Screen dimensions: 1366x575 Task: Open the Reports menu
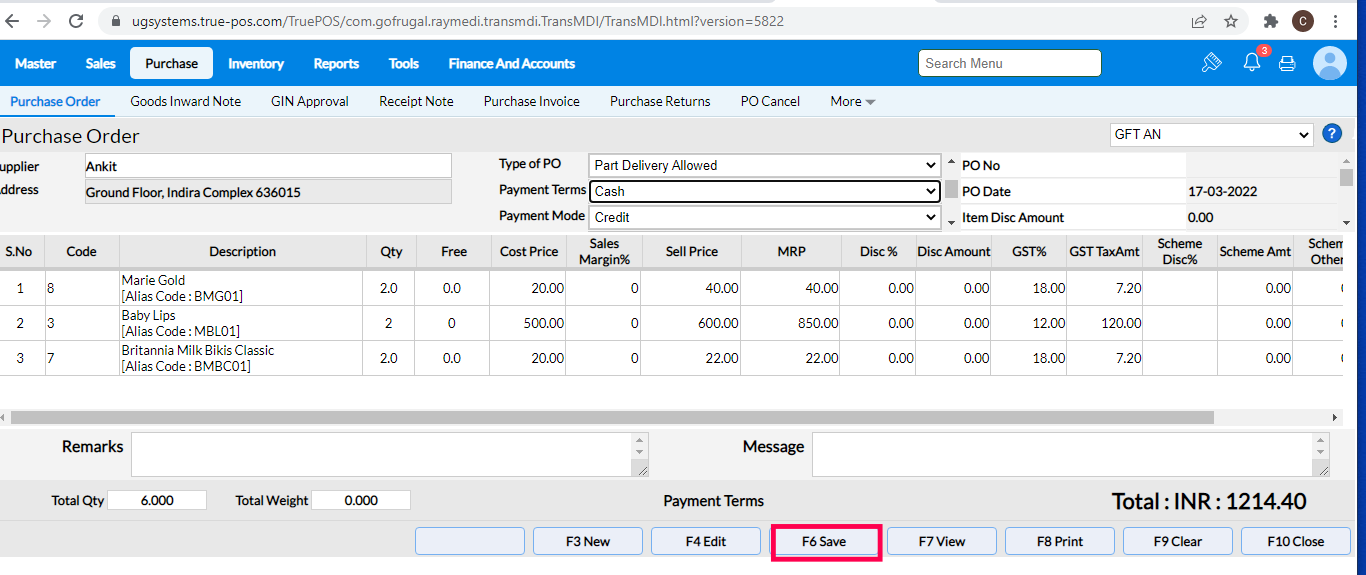click(x=336, y=63)
